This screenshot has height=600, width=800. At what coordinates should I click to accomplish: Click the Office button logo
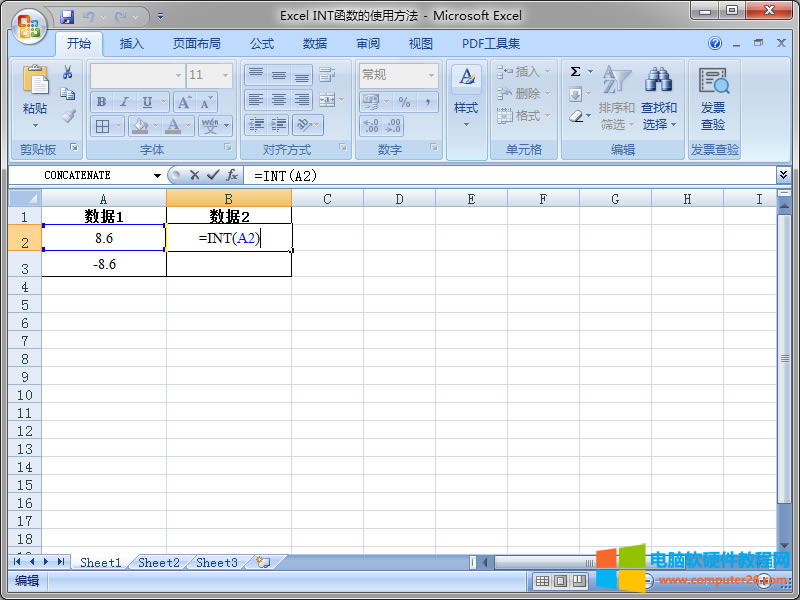[x=28, y=25]
